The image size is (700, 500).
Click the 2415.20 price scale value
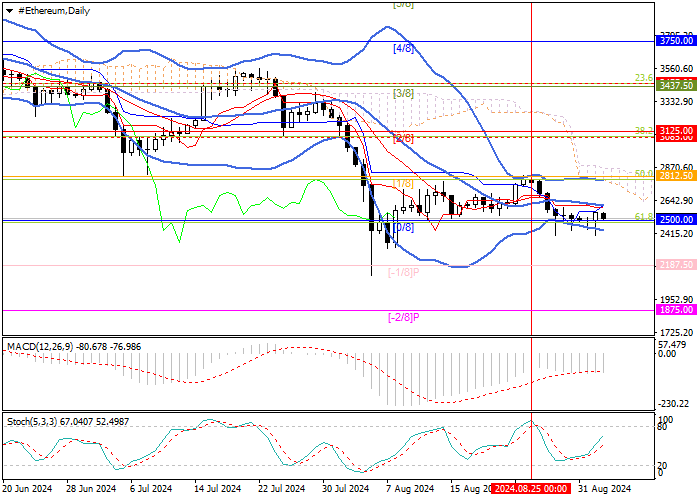676,233
